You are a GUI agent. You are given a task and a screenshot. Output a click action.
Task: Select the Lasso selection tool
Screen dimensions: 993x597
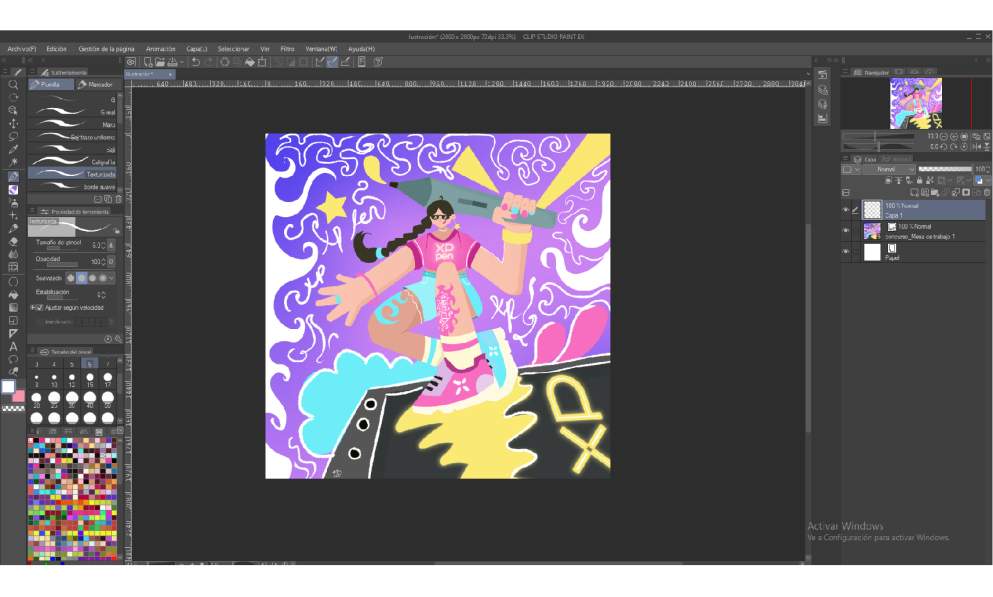pos(13,136)
